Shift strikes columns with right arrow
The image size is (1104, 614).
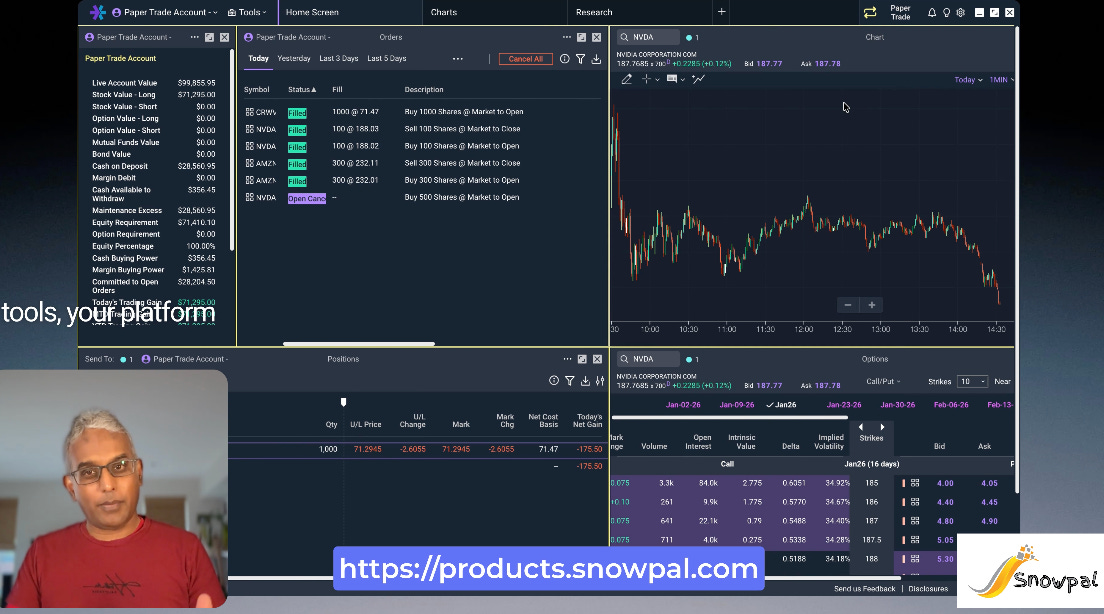coord(882,427)
